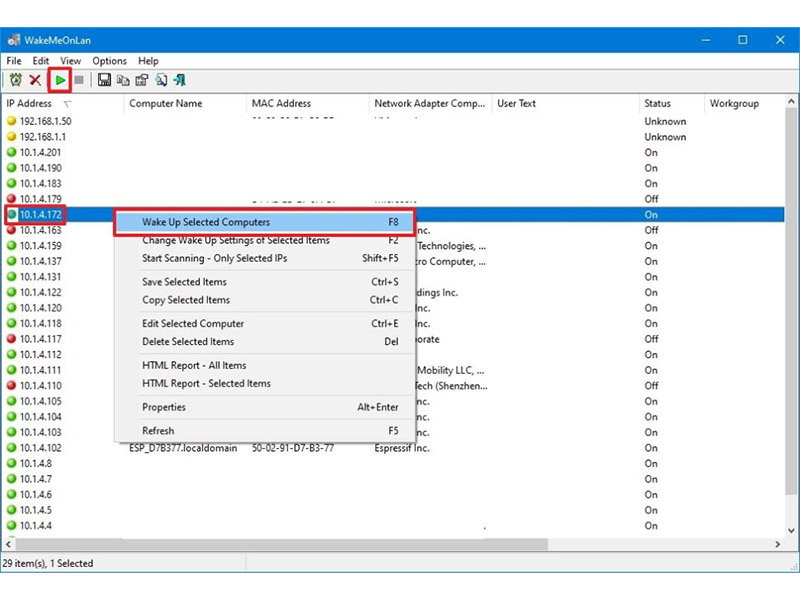800x600 pixels.
Task: Sort by the Computer Name column header
Action: (x=185, y=104)
